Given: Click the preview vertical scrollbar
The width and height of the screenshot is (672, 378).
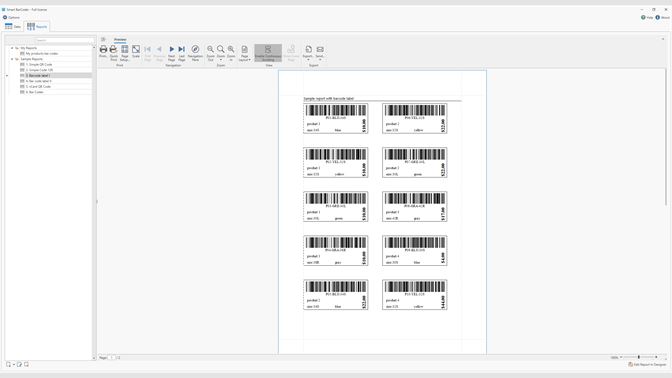Looking at the screenshot, I should [x=666, y=137].
